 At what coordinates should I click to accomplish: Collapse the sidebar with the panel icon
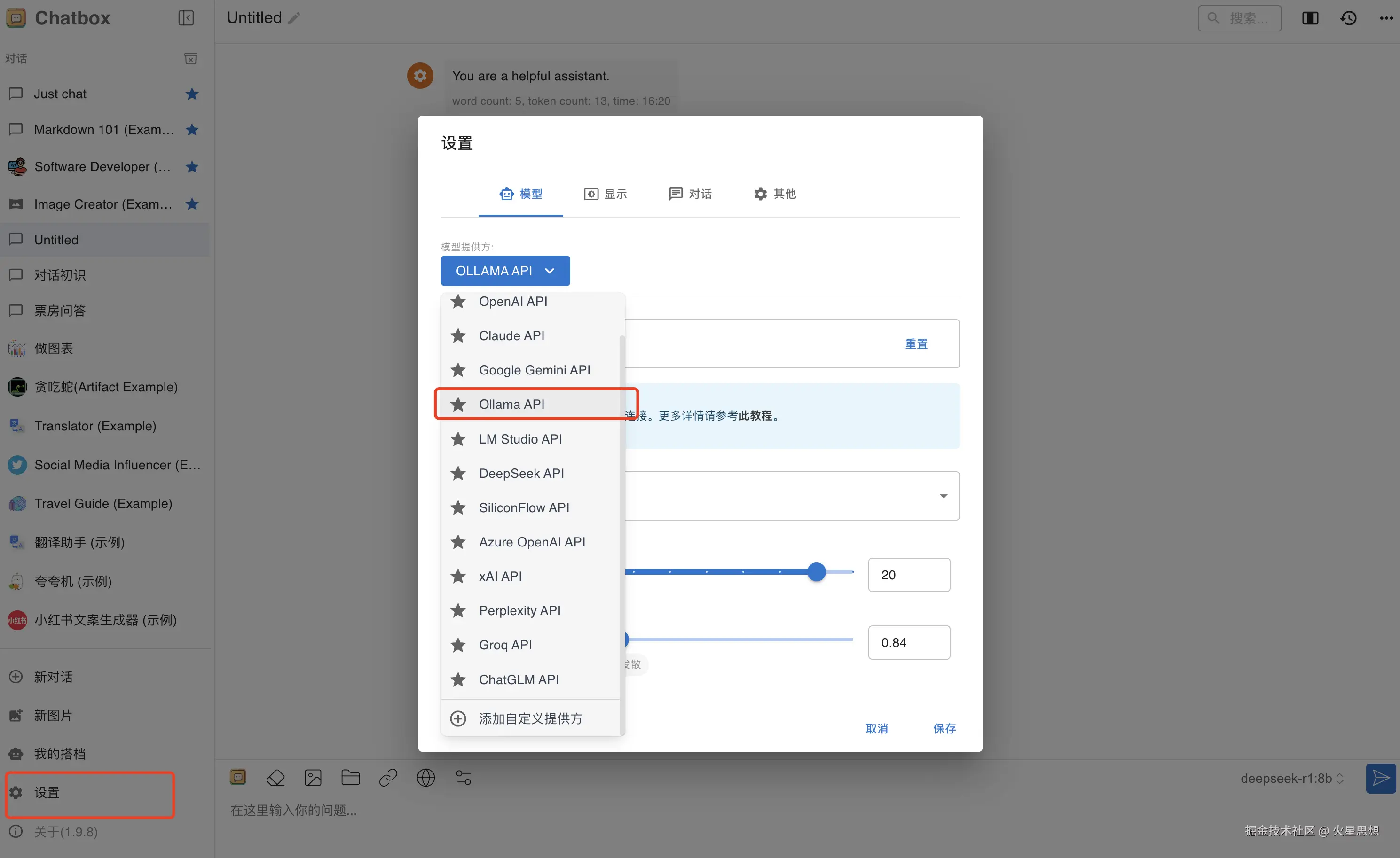[x=186, y=18]
